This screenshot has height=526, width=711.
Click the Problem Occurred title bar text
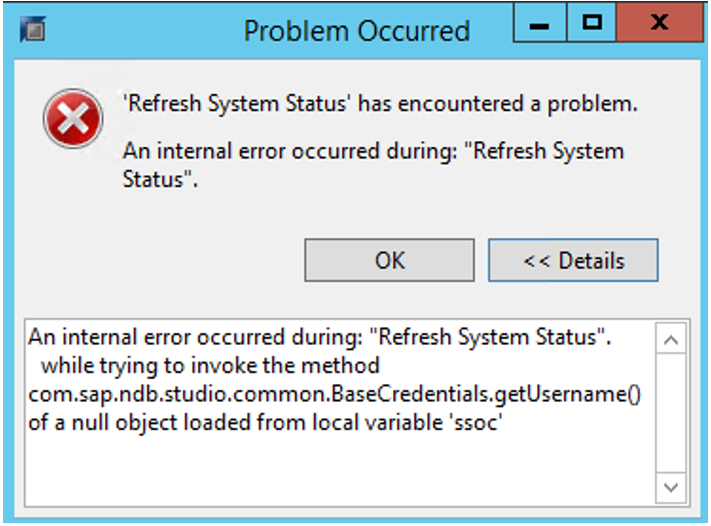pos(356,31)
